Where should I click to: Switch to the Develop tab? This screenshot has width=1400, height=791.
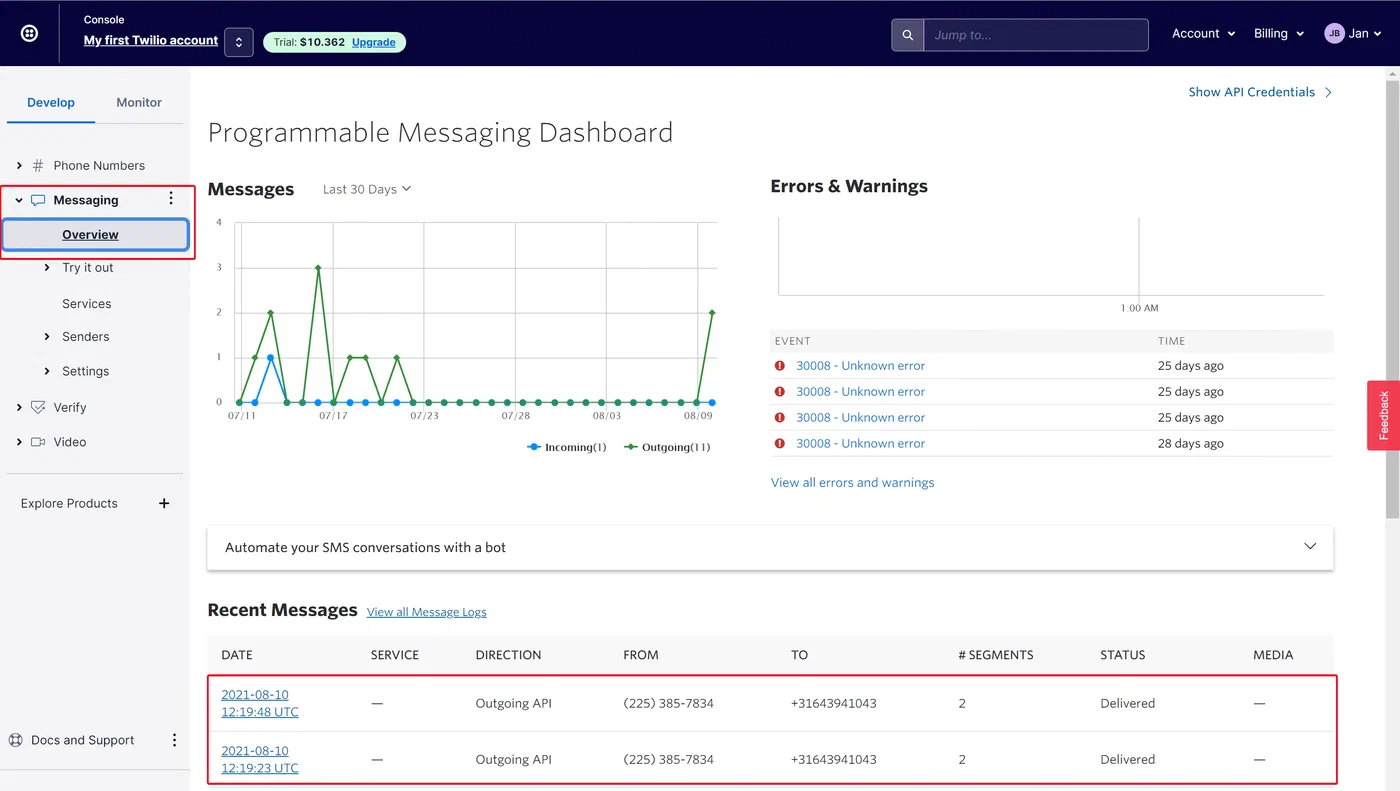coord(51,102)
